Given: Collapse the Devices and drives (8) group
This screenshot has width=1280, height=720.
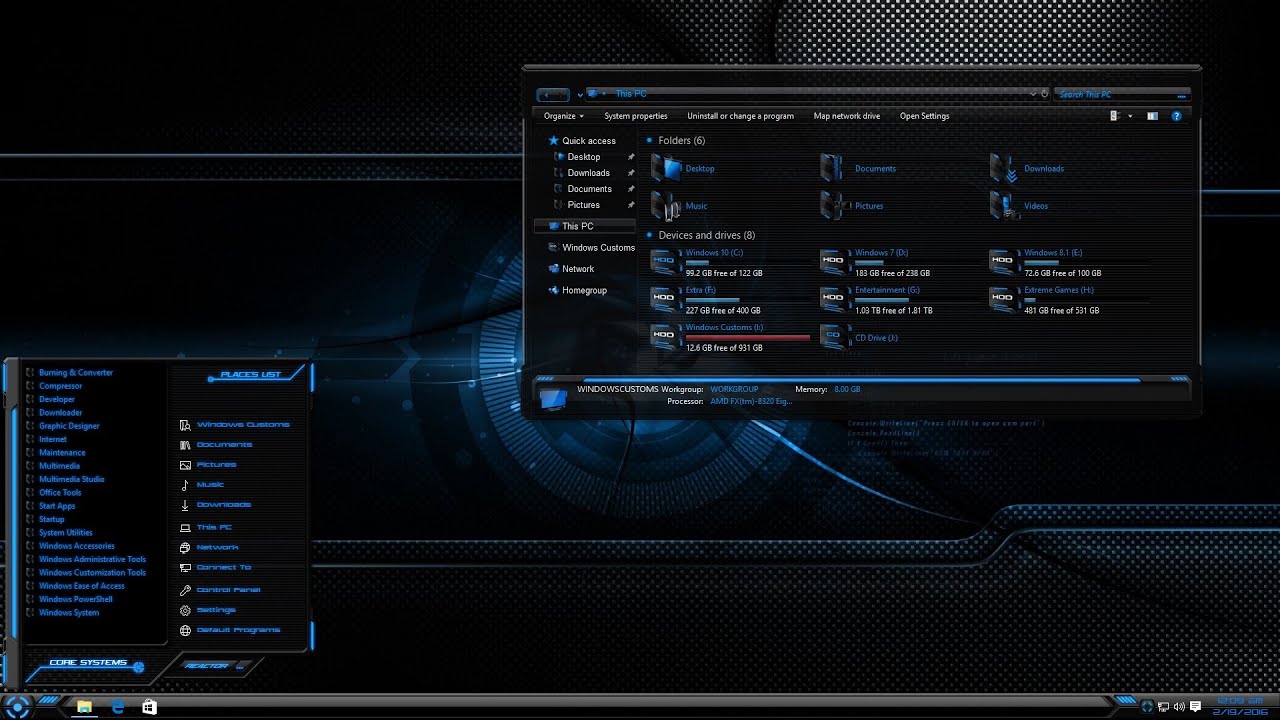Looking at the screenshot, I should 650,236.
